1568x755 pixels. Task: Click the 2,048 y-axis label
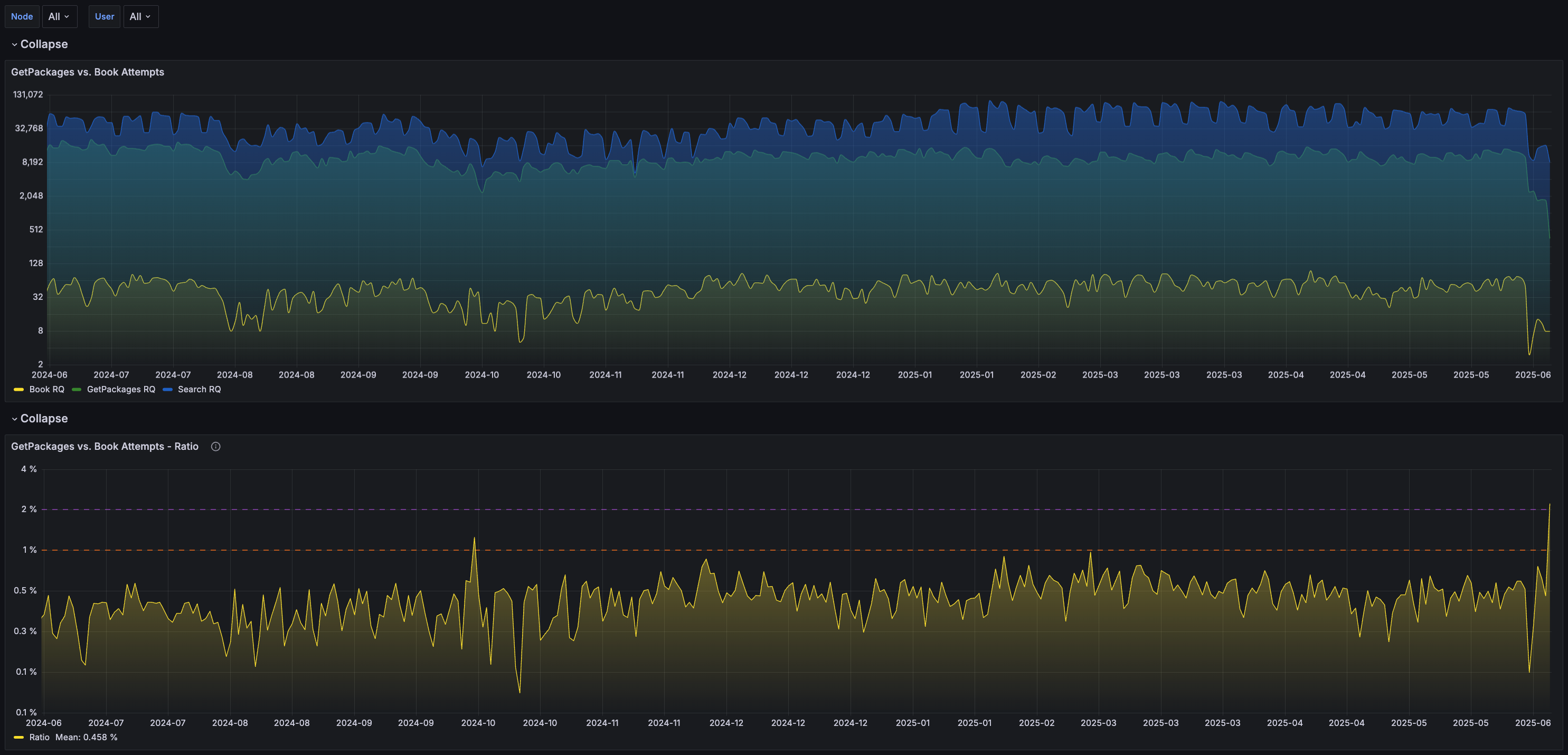point(32,195)
